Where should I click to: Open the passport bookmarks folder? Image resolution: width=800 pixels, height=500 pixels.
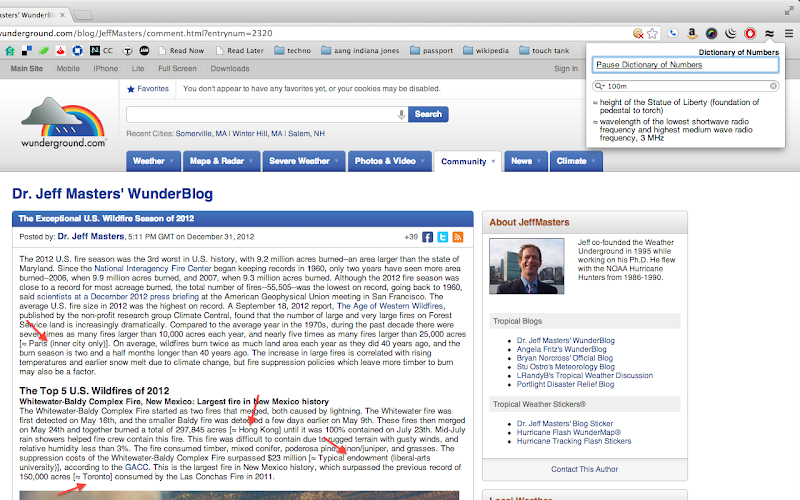point(432,51)
